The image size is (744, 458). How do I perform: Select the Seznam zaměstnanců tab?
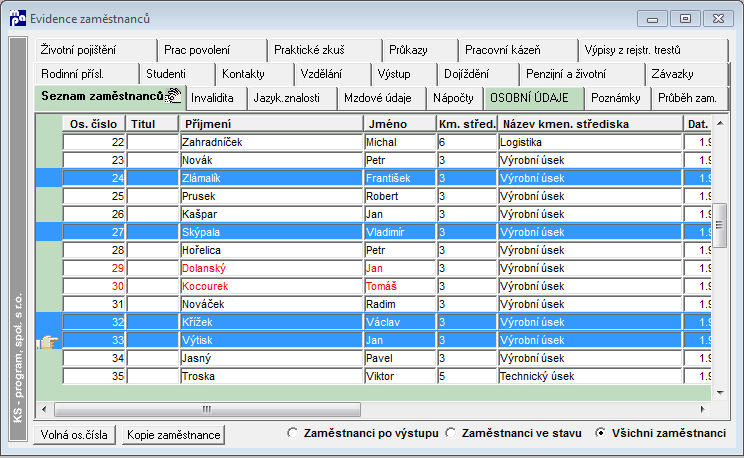click(x=110, y=97)
